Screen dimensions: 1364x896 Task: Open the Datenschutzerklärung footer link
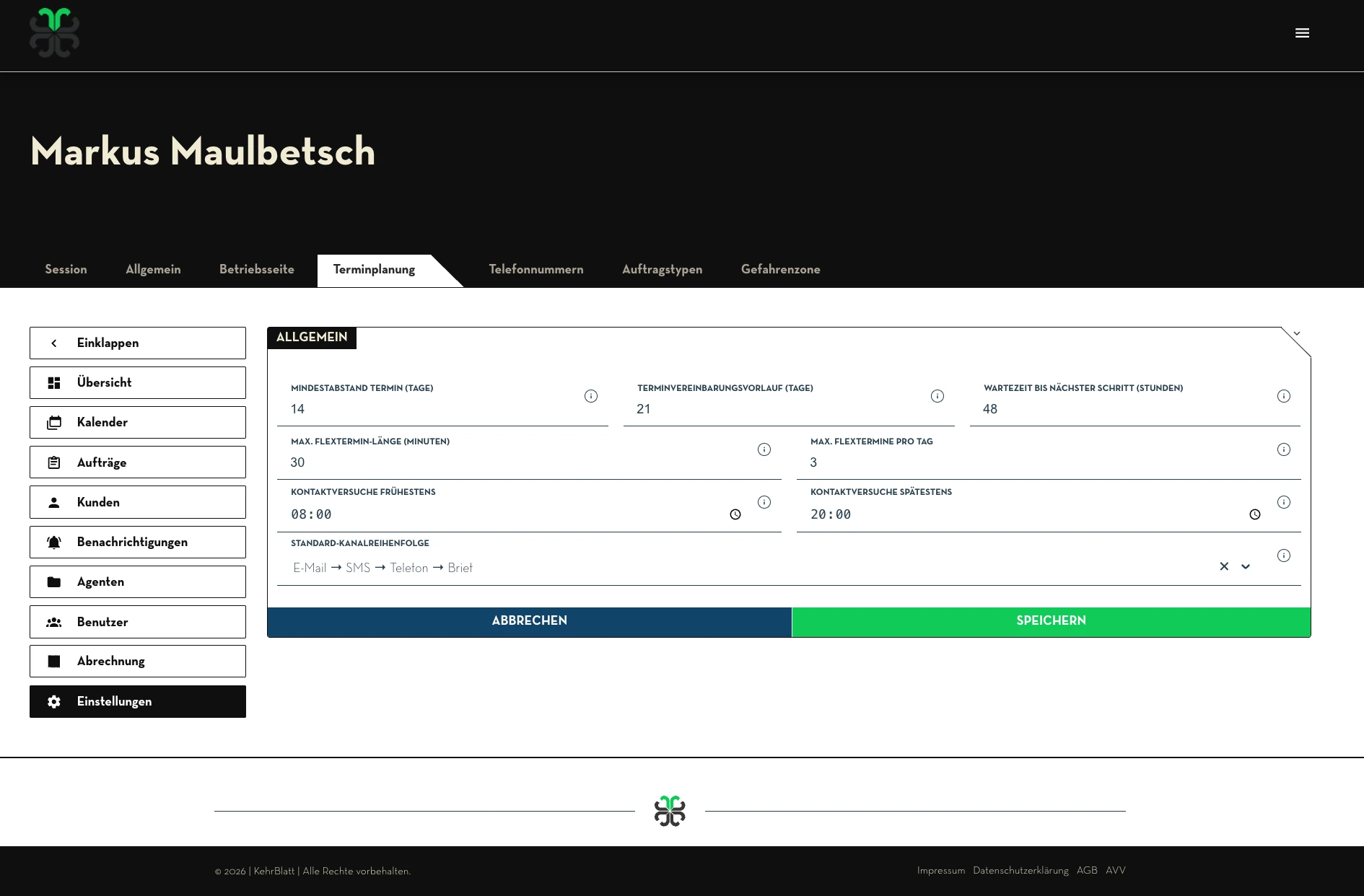click(x=1020, y=871)
